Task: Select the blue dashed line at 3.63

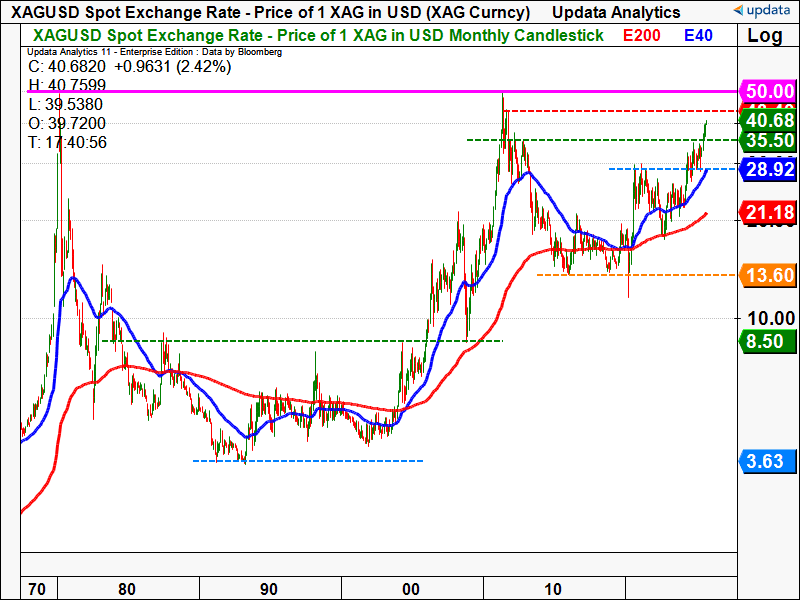Action: coord(308,461)
